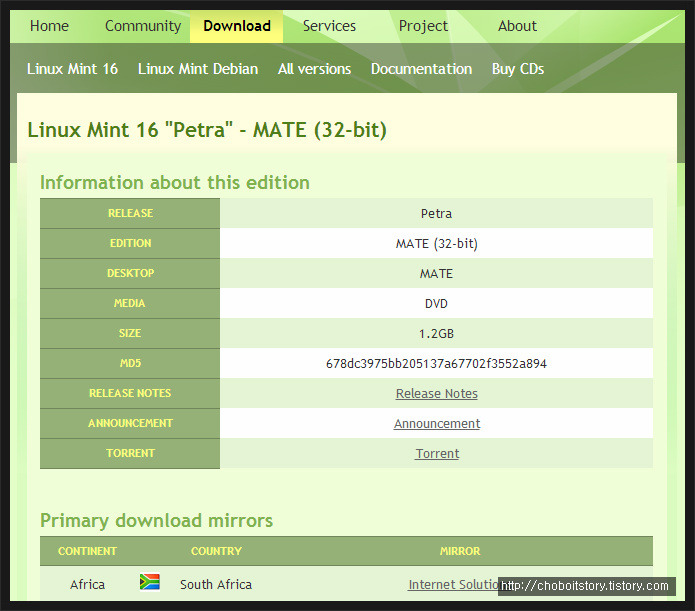This screenshot has height=611, width=695.
Task: Click the MD5 row header
Action: click(130, 364)
